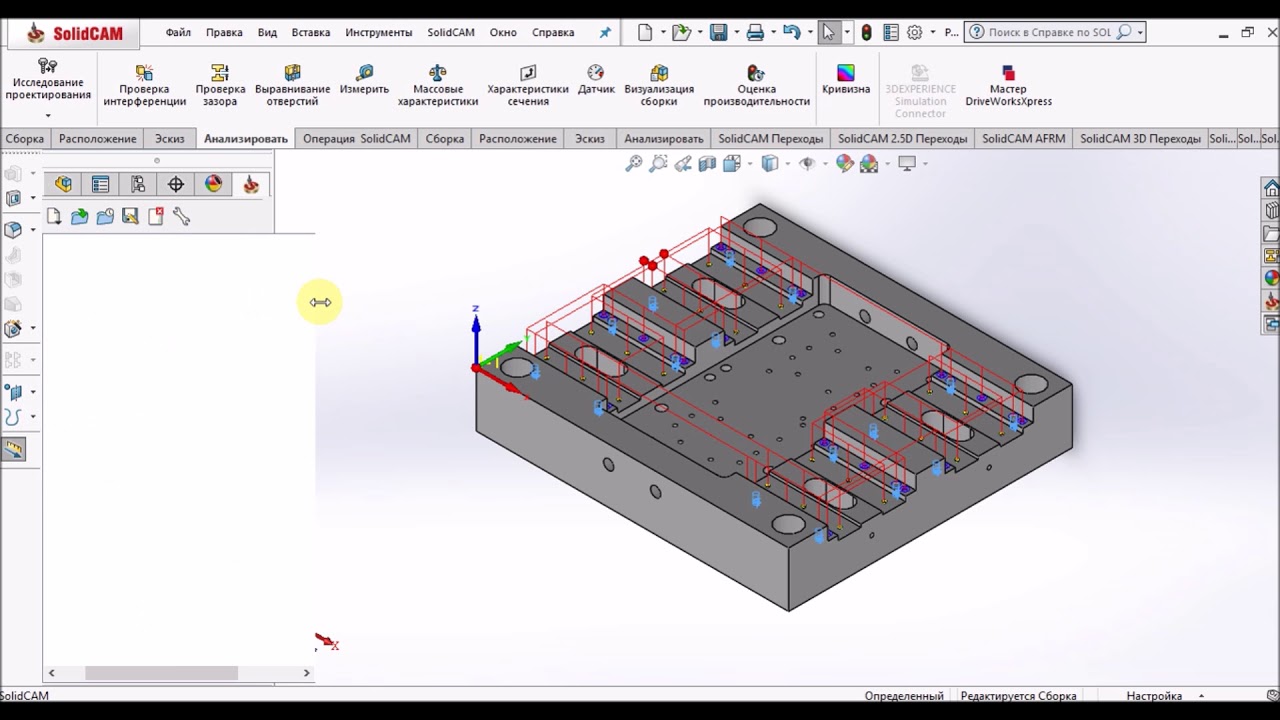Click right scroll arrow of panel scrollbar
The width and height of the screenshot is (1280, 720).
[x=306, y=673]
